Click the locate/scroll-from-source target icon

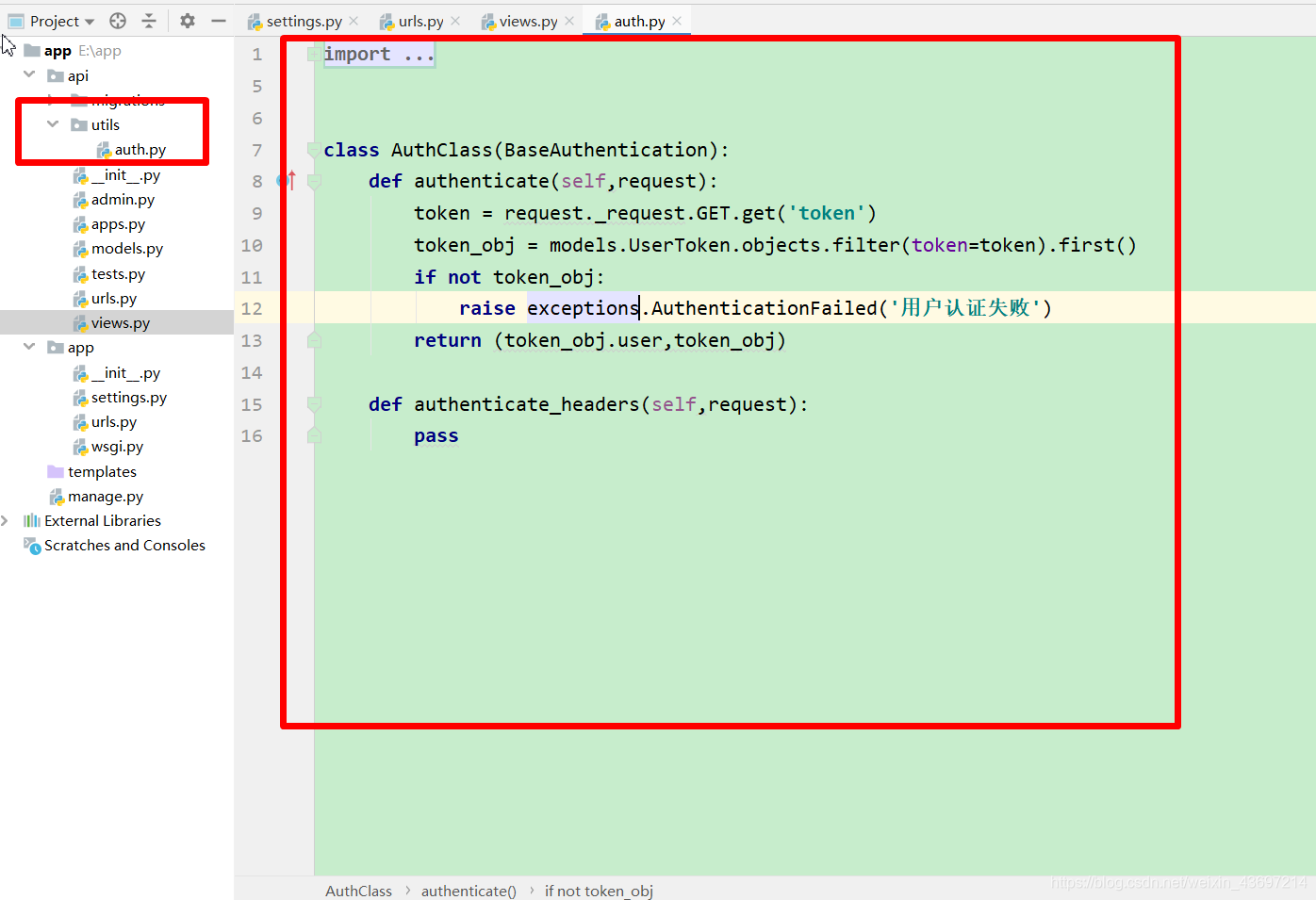[118, 21]
